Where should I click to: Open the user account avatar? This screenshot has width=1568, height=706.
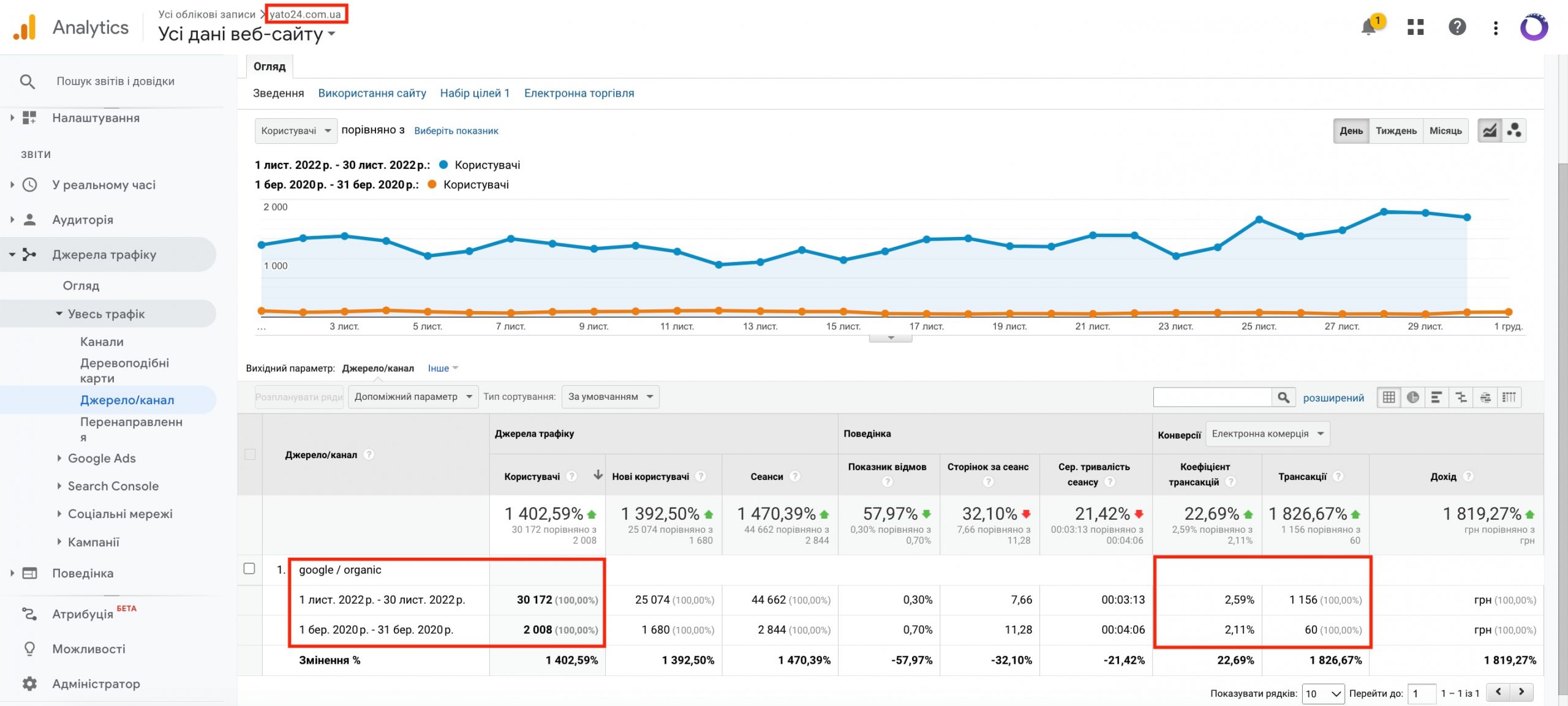[1534, 27]
